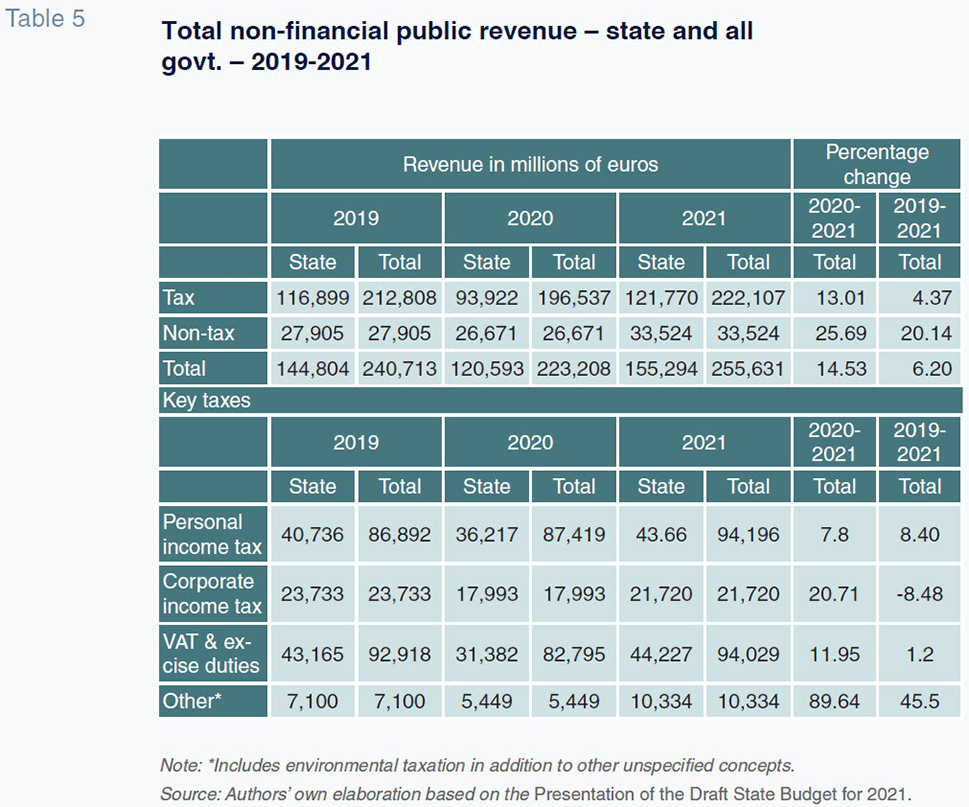Select Personal income tax value 86,892
The image size is (969, 807).
click(x=400, y=534)
